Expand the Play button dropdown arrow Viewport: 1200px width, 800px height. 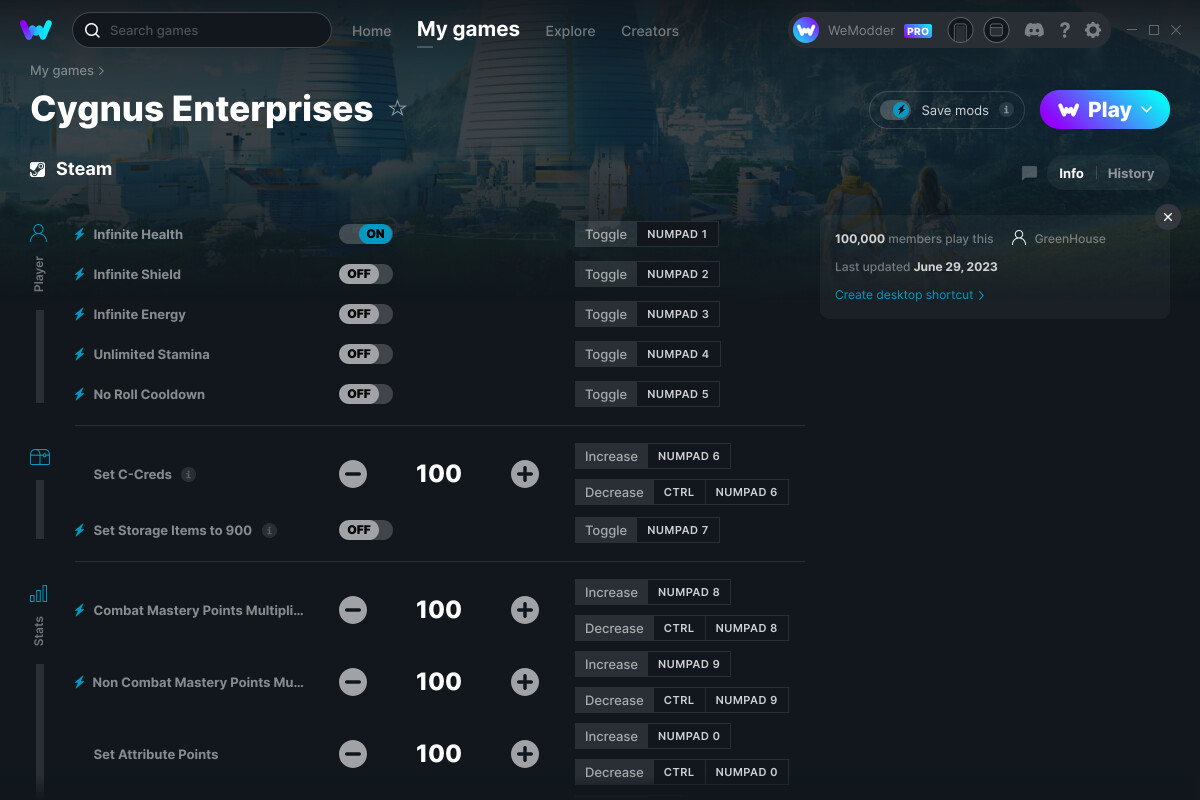tap(1148, 110)
